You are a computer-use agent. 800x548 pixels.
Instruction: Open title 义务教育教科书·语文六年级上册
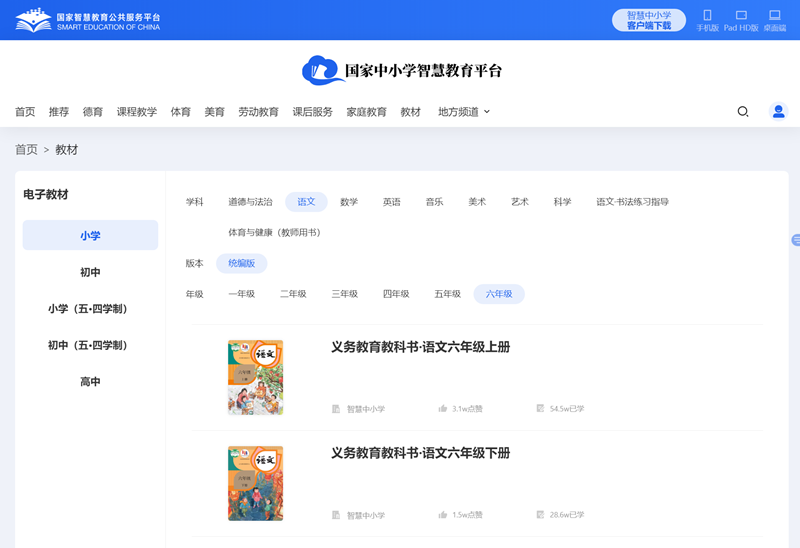(x=420, y=347)
